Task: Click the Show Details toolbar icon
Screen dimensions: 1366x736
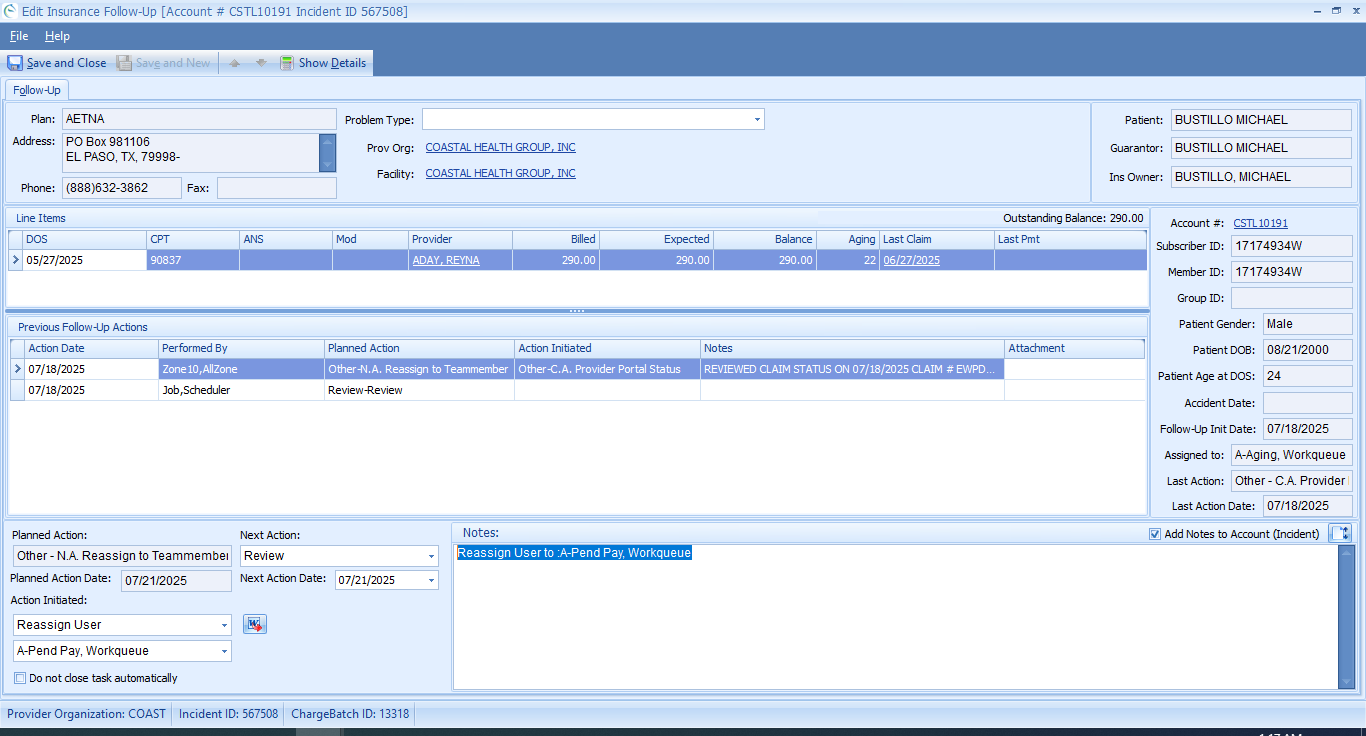Action: tap(287, 63)
